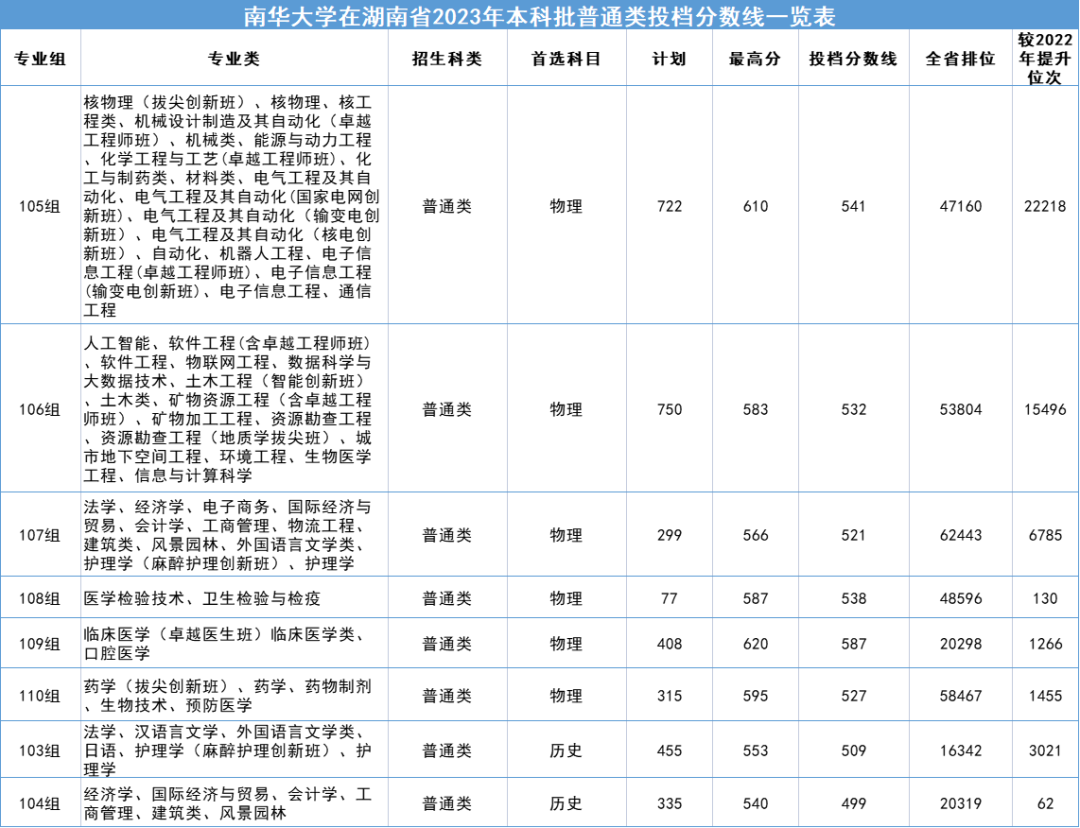This screenshot has width=1080, height=828.
Task: Select the 专业组 column header
Action: point(40,59)
